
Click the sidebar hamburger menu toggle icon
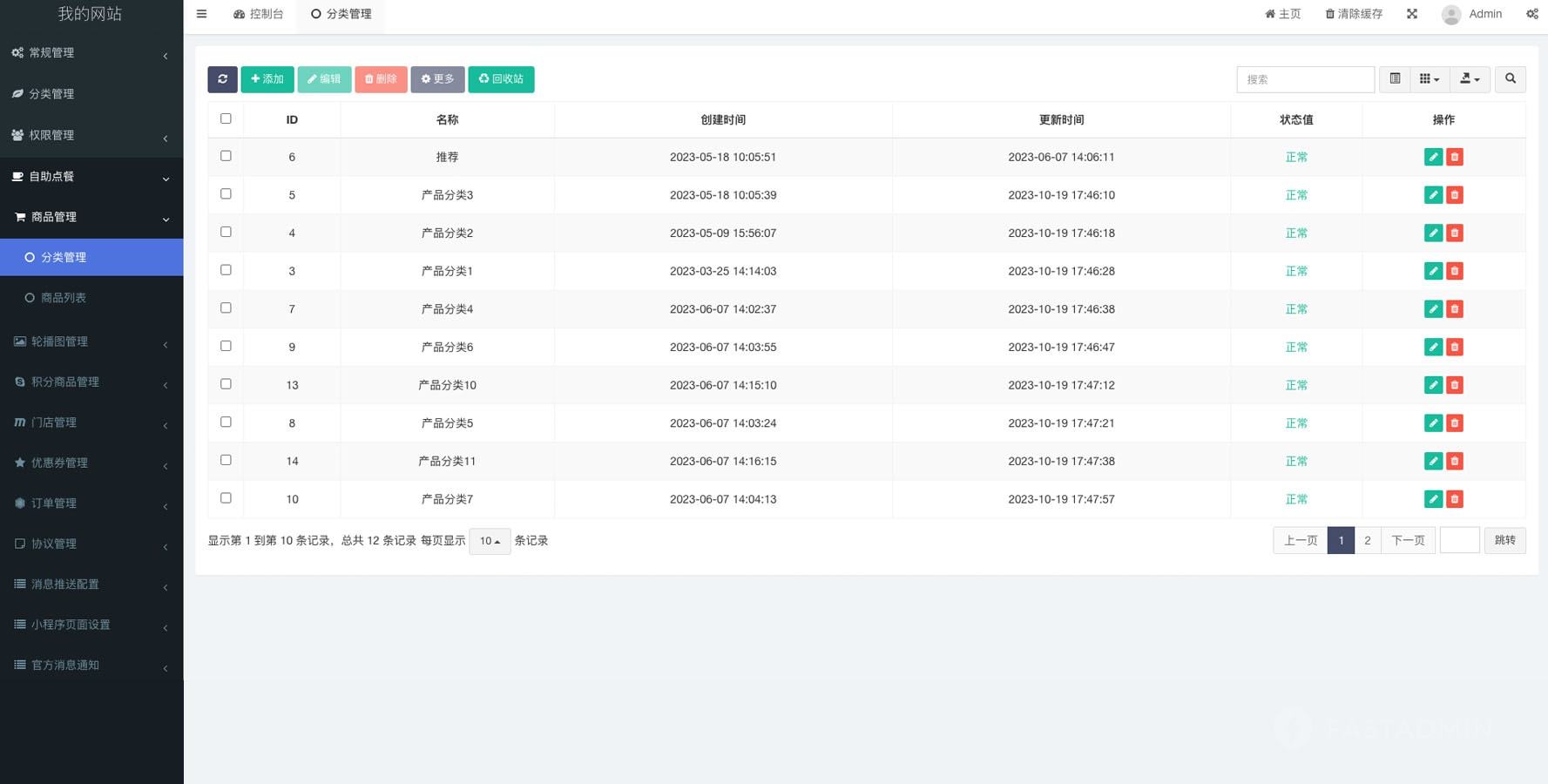[201, 14]
